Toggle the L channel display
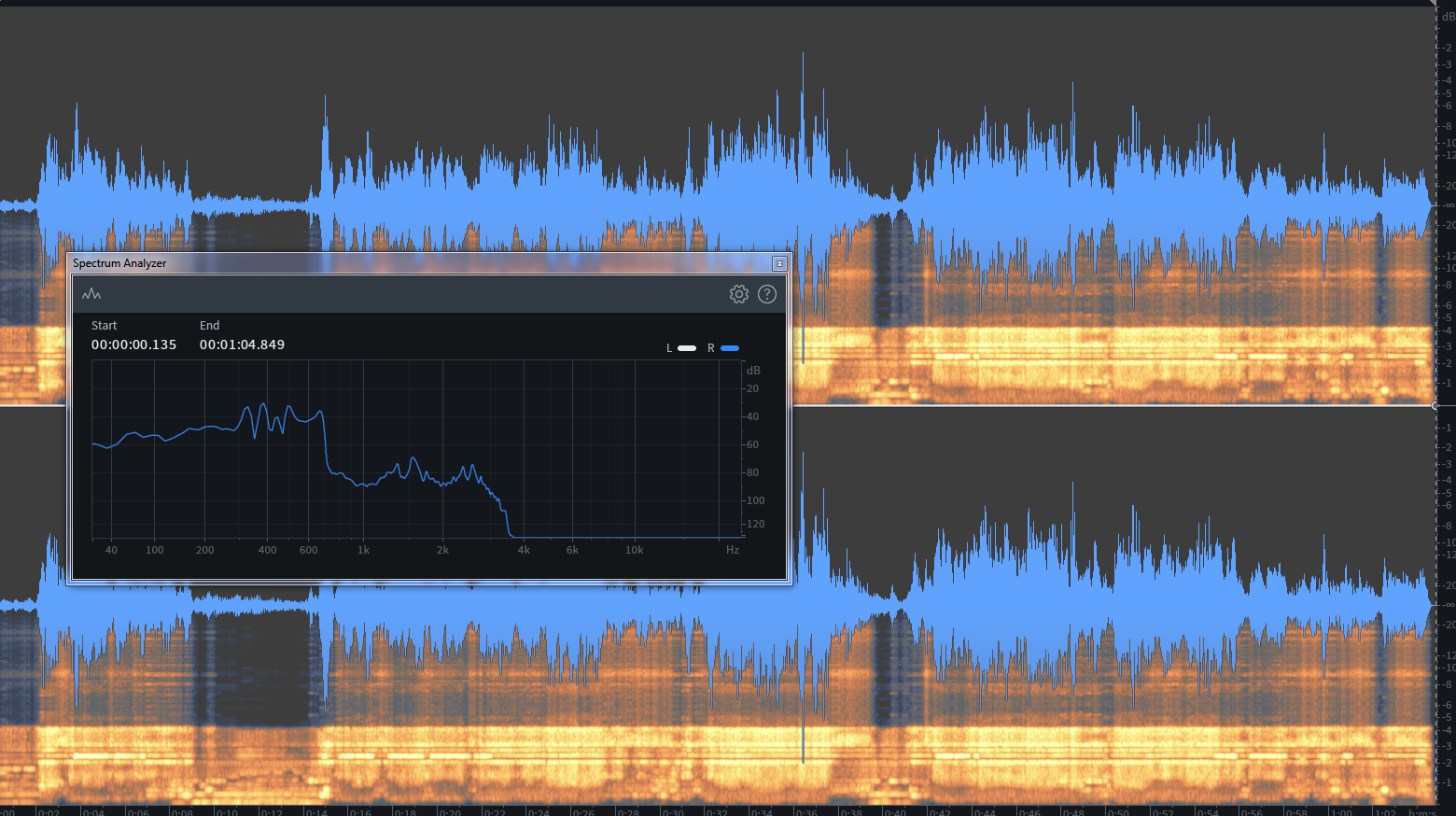 pos(687,348)
